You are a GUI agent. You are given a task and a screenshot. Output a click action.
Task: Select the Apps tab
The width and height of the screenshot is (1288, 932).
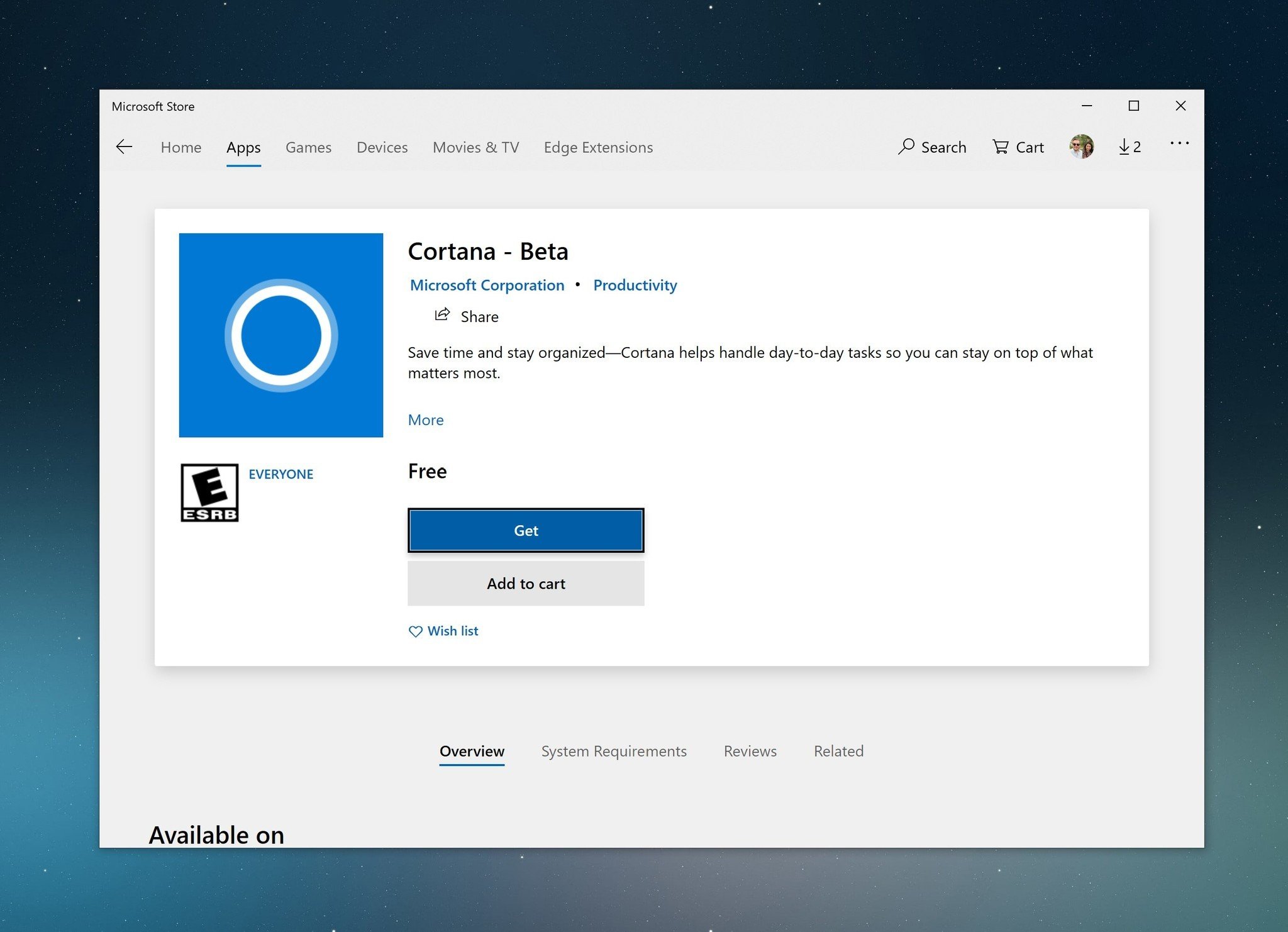(x=243, y=147)
